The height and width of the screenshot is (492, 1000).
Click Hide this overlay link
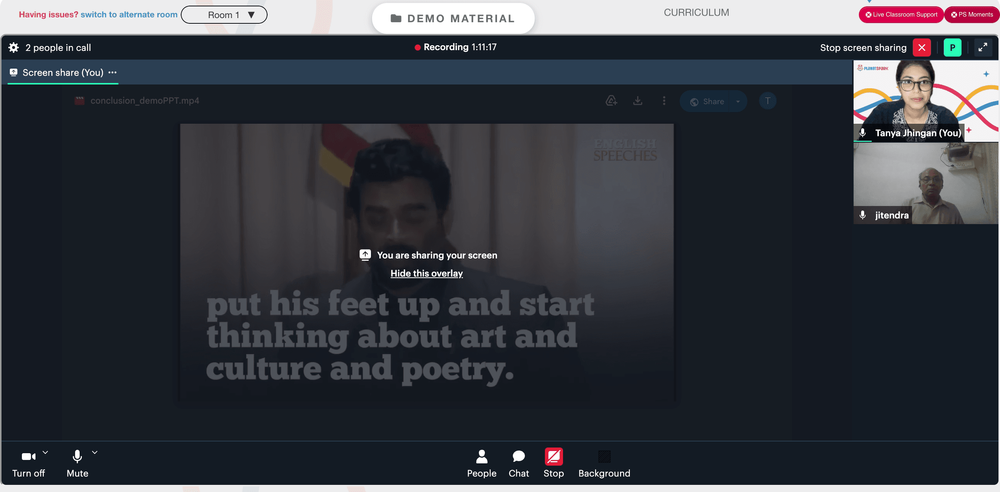tap(427, 273)
